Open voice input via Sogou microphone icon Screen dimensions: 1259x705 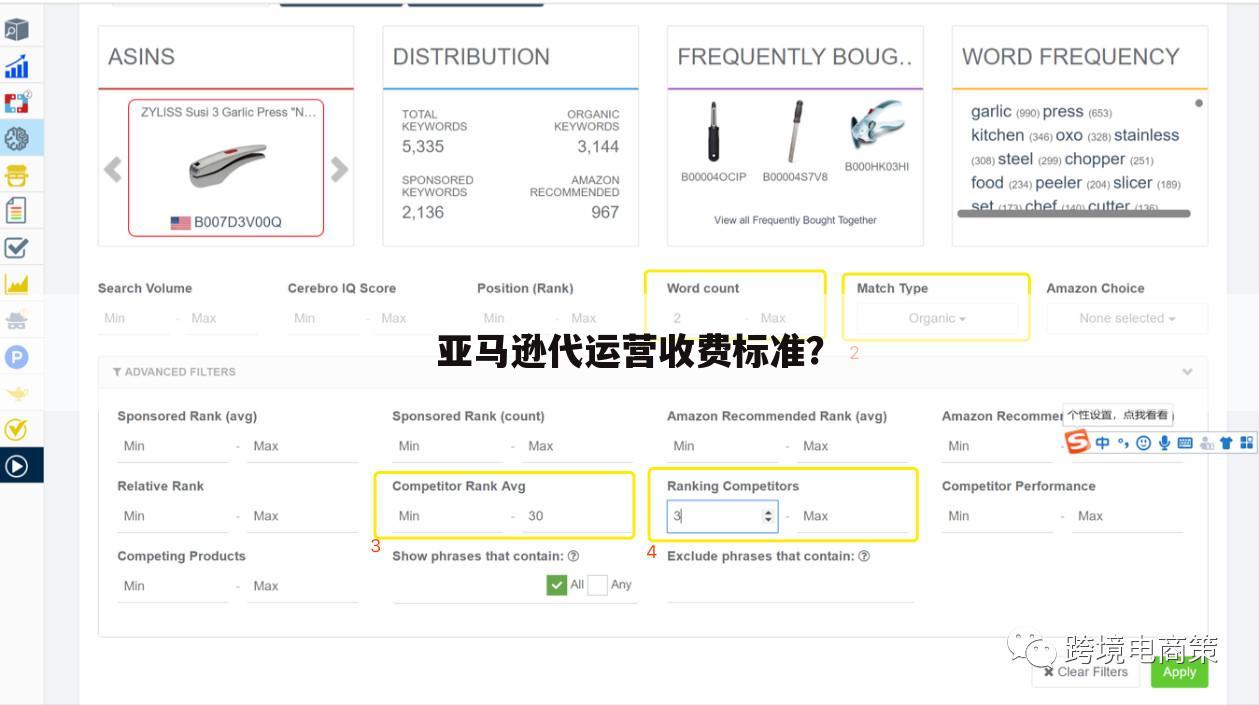coord(1164,440)
